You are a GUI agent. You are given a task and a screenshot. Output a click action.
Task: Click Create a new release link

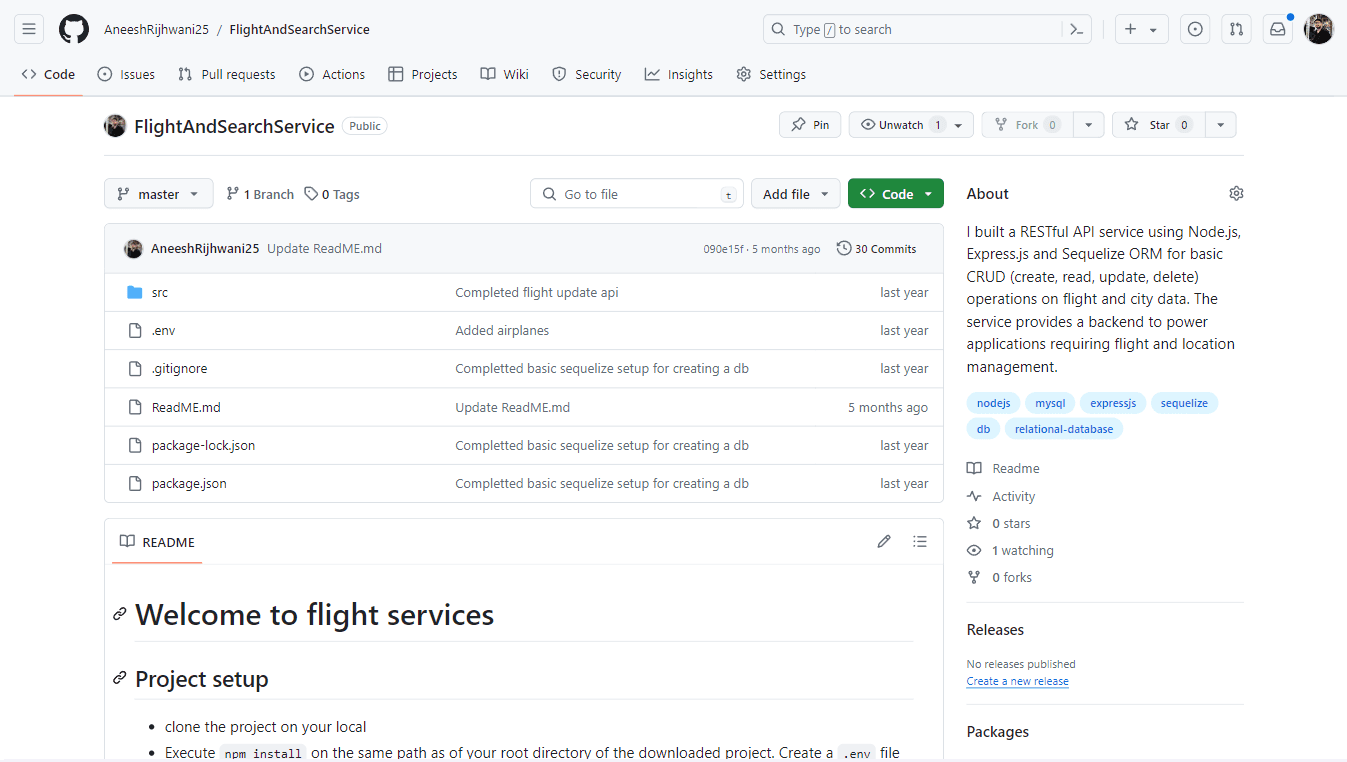click(x=1017, y=681)
